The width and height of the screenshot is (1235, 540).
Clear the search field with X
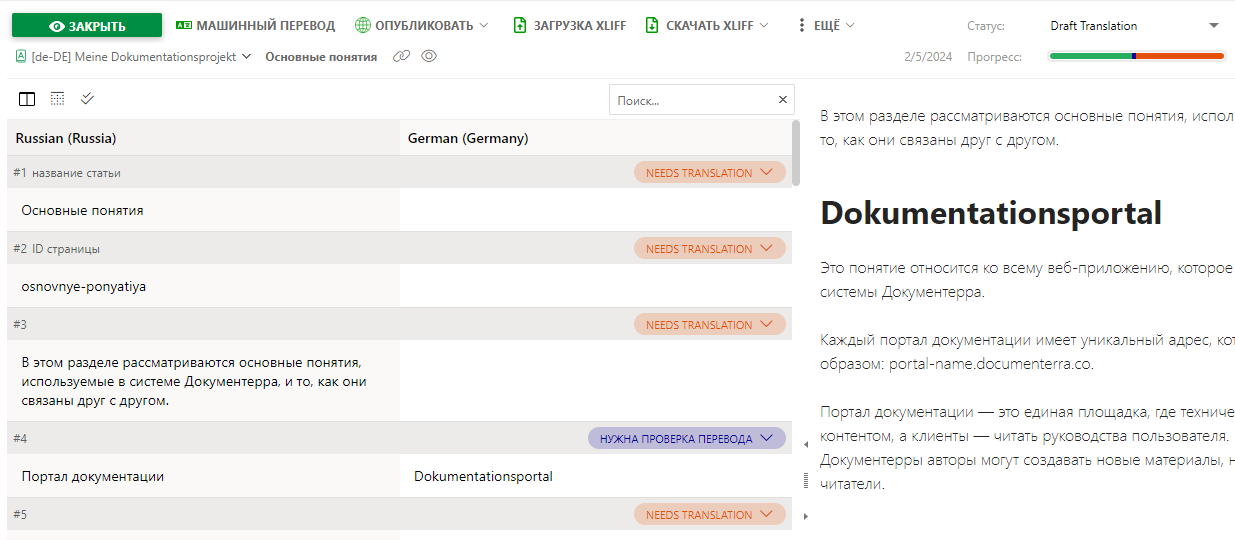[x=783, y=100]
